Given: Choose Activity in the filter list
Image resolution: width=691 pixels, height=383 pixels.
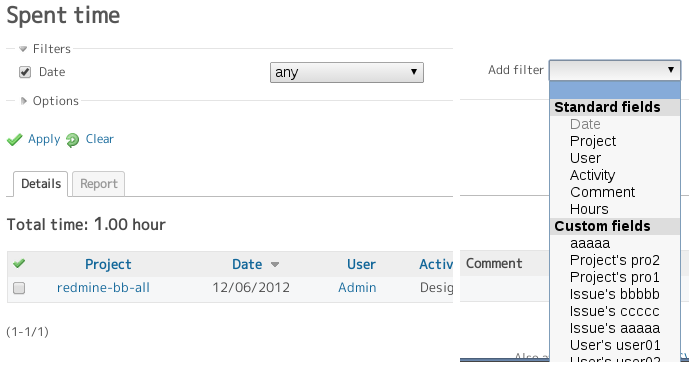Looking at the screenshot, I should coord(592,175).
